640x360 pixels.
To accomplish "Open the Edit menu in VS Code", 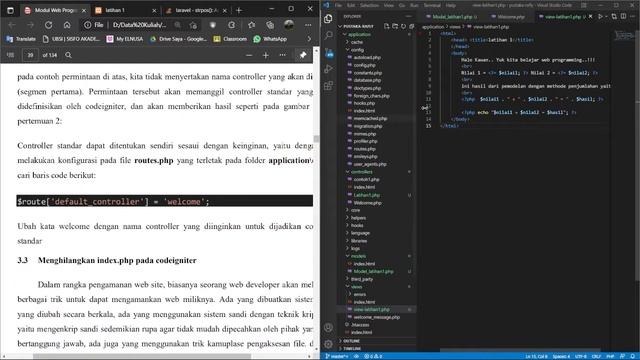I will tap(351, 5).
